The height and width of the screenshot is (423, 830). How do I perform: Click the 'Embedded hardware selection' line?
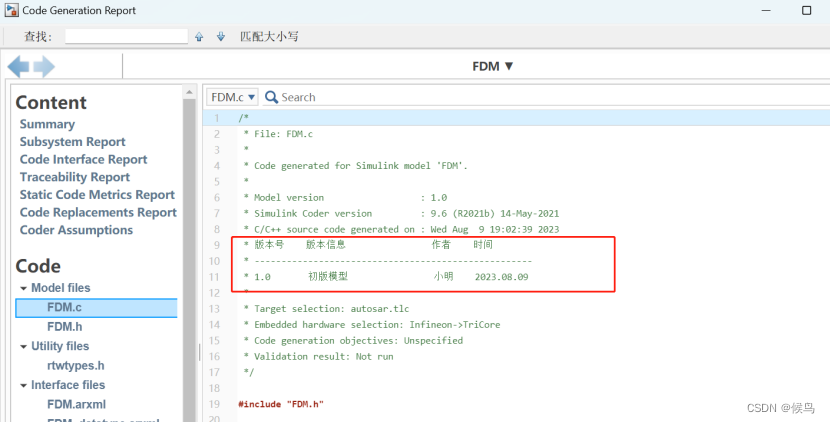pyautogui.click(x=372, y=325)
